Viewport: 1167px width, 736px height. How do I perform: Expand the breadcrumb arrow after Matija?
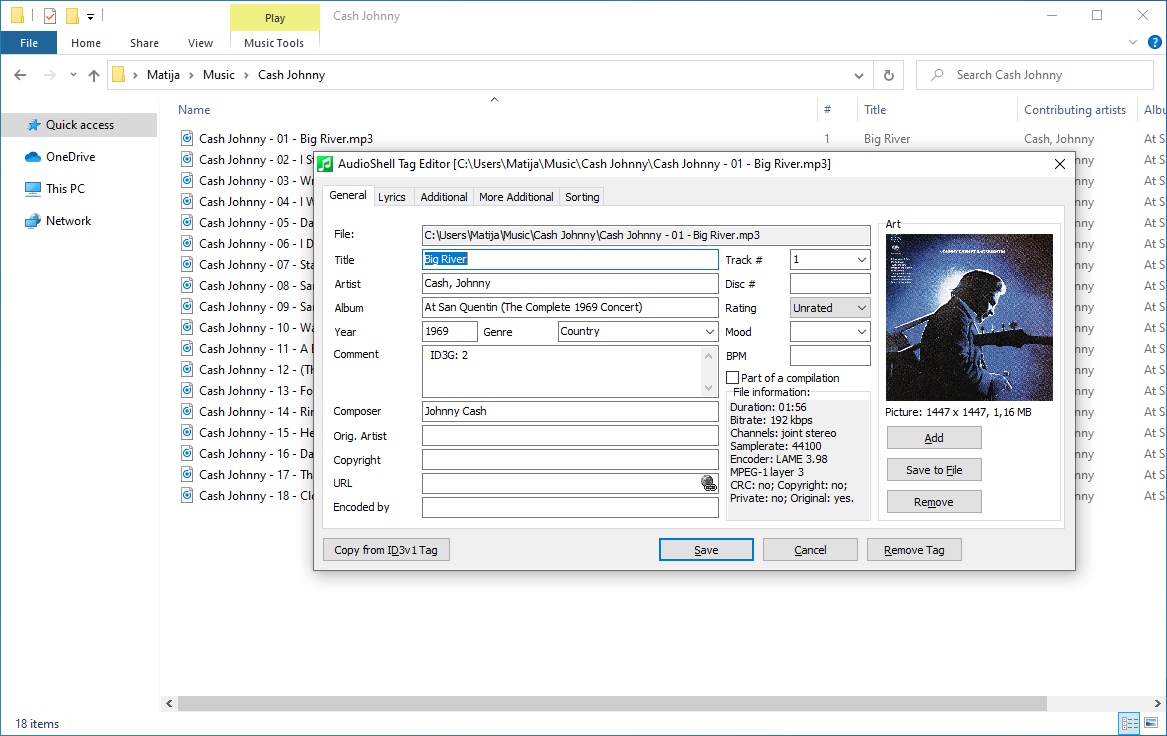191,75
